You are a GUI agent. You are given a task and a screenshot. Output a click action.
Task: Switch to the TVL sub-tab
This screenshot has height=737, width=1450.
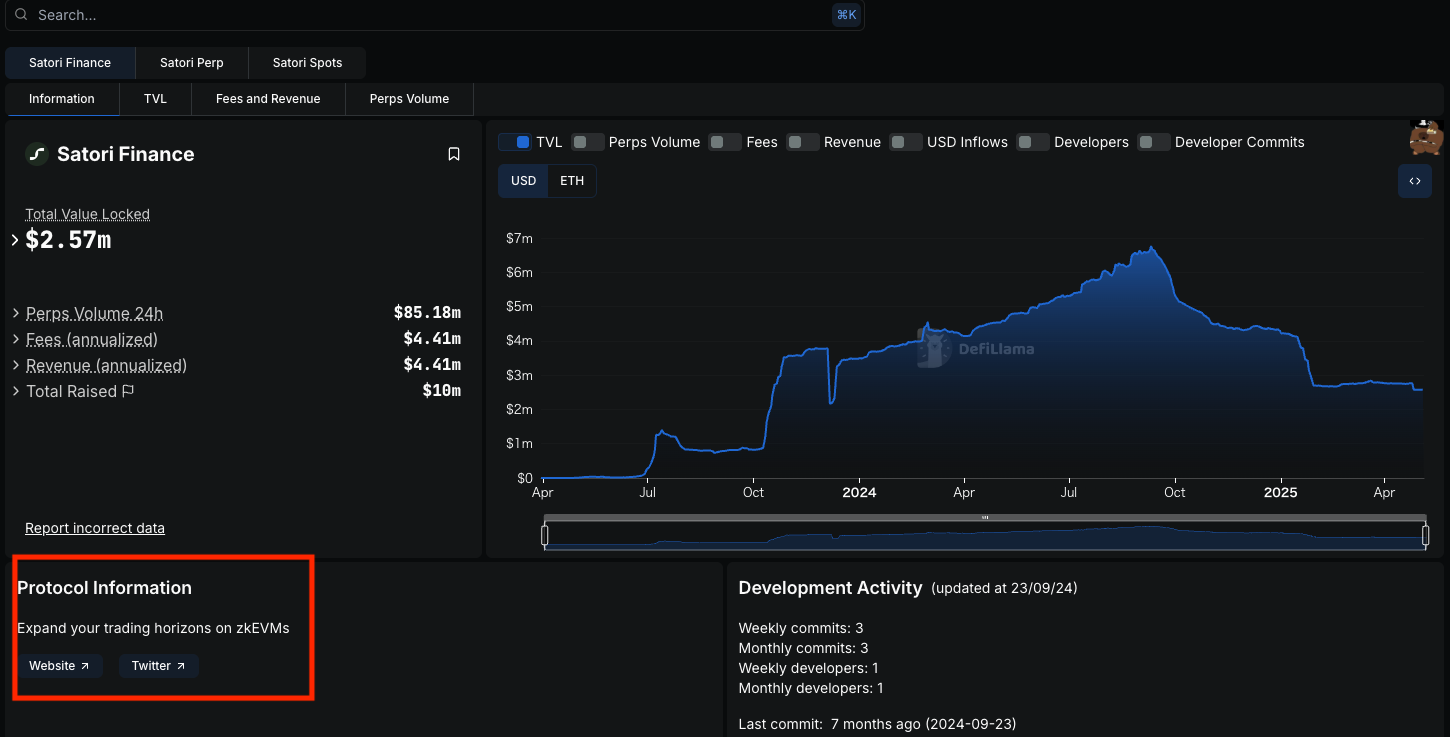pos(155,99)
